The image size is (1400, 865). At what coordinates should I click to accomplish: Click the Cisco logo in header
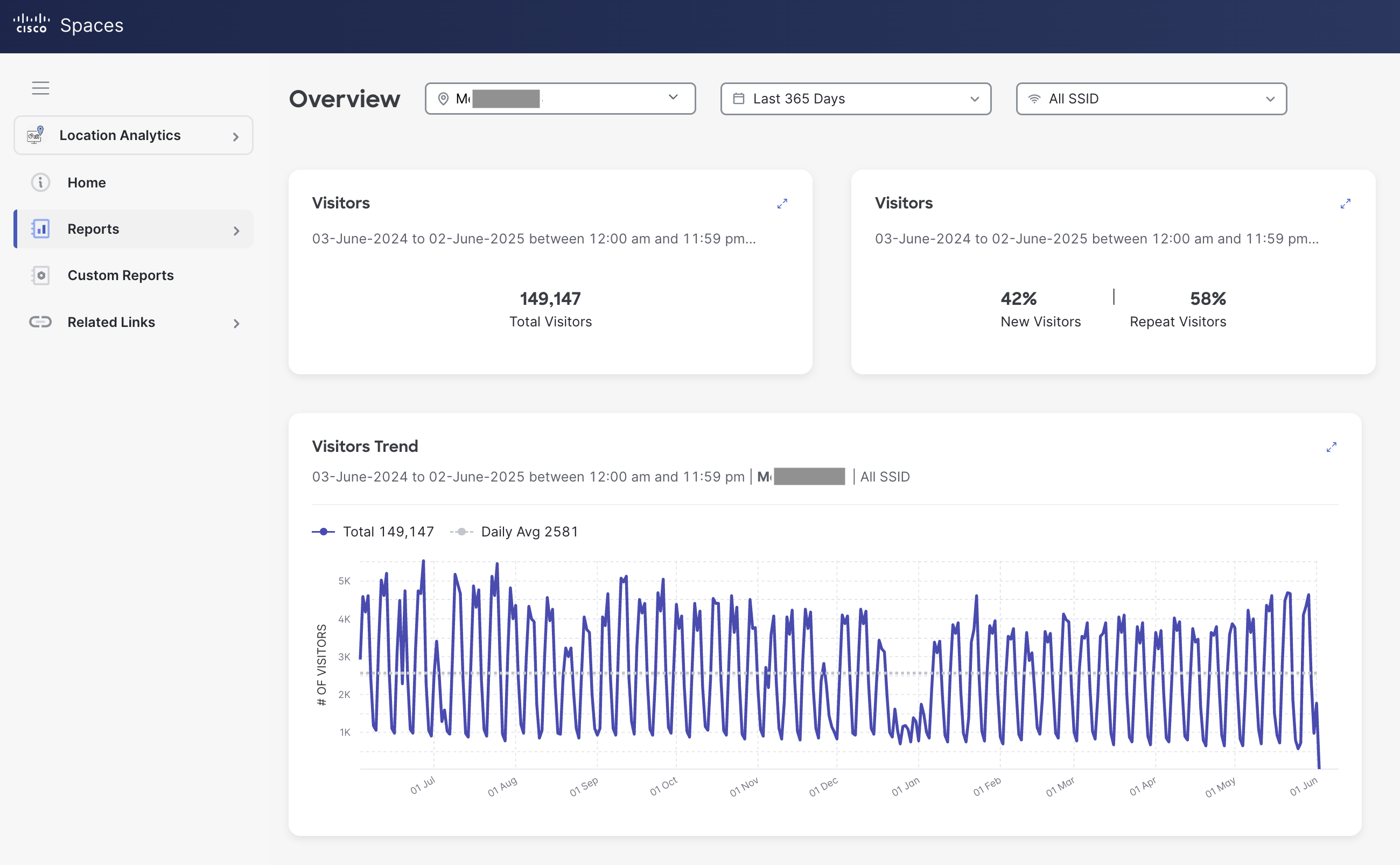point(31,24)
